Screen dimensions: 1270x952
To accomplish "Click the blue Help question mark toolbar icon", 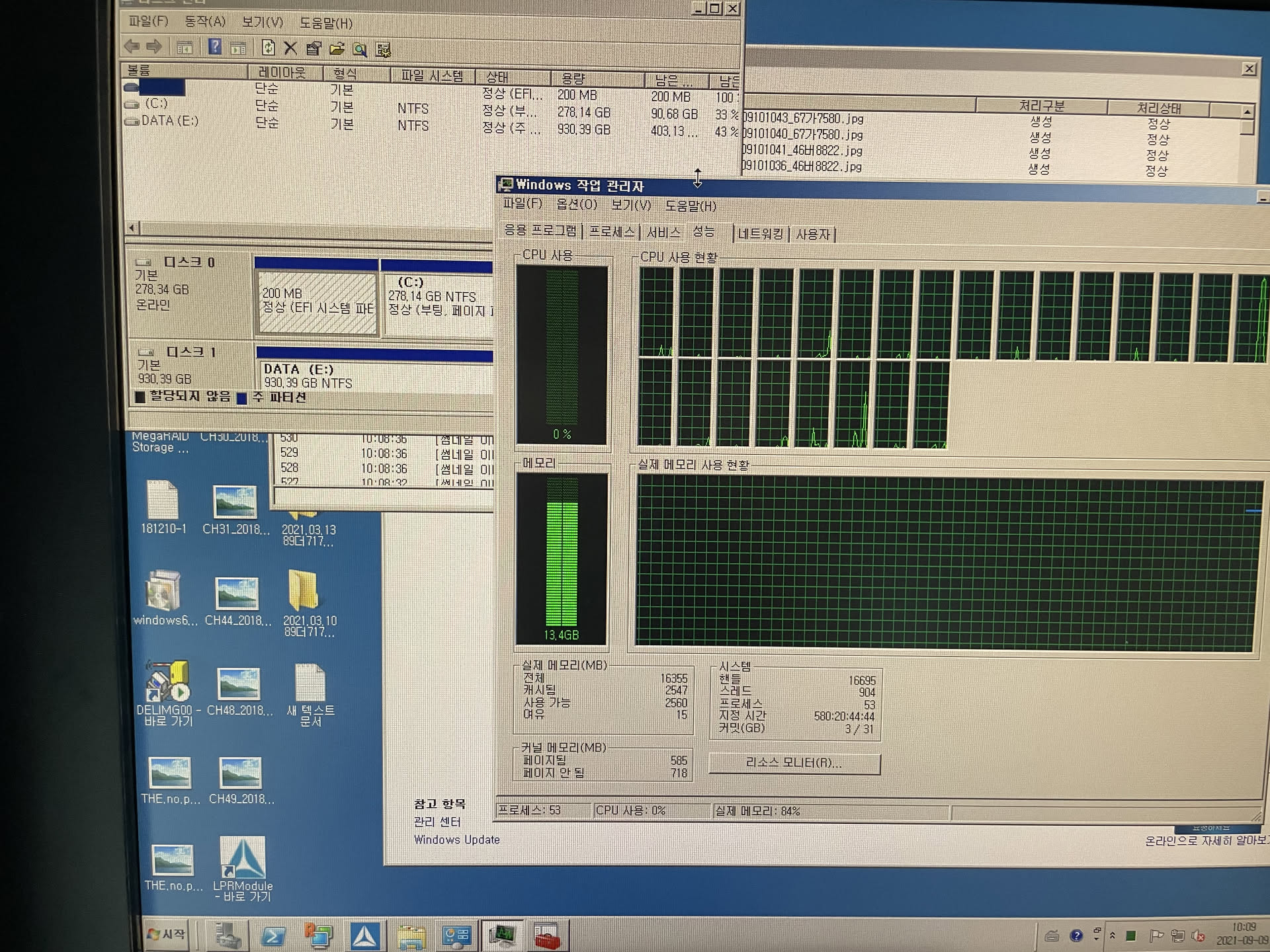I will [x=215, y=47].
